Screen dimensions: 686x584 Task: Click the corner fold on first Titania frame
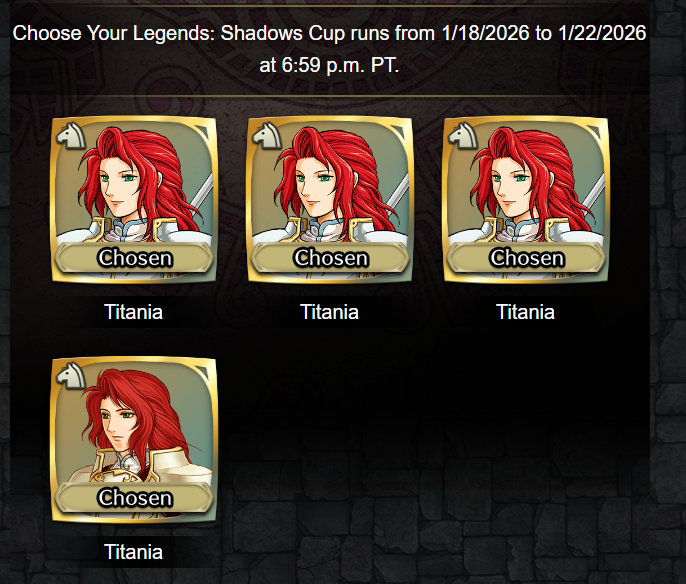[x=201, y=133]
